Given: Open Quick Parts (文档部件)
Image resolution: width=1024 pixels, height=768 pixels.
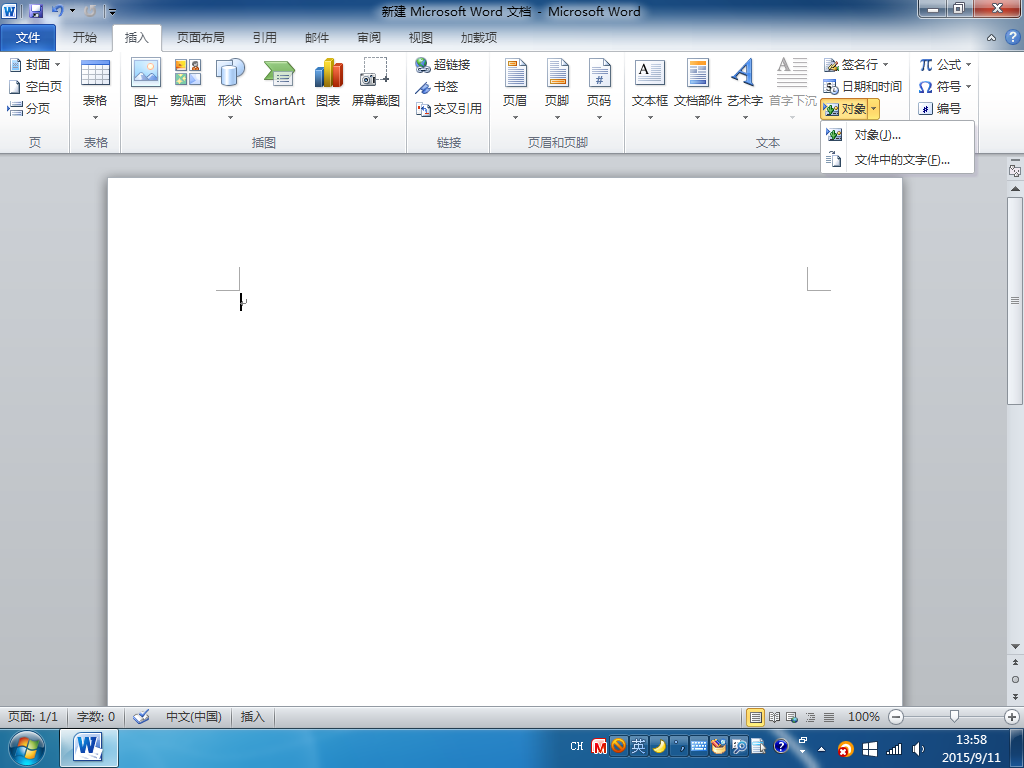Looking at the screenshot, I should coord(697,89).
